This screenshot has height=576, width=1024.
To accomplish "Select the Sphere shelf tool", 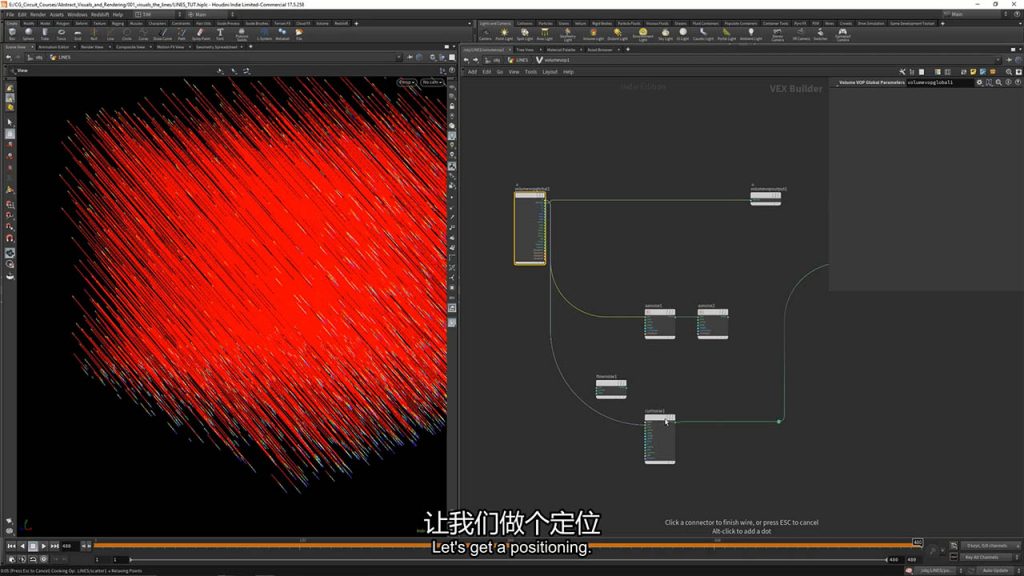I will [28, 33].
